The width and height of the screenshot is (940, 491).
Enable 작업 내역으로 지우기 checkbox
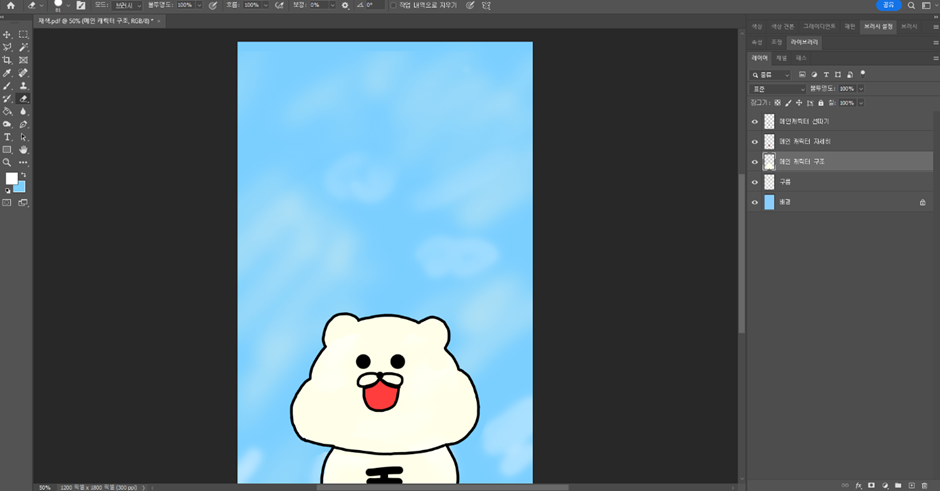pos(393,5)
